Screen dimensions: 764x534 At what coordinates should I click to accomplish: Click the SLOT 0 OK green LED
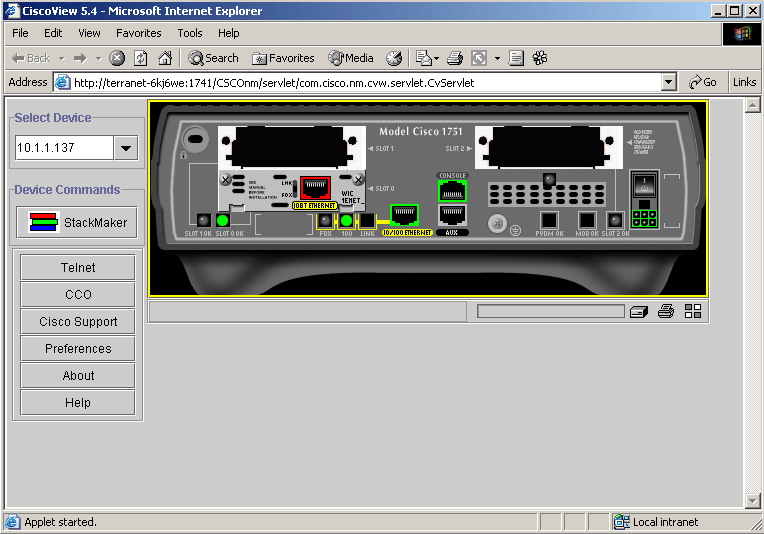coord(223,221)
